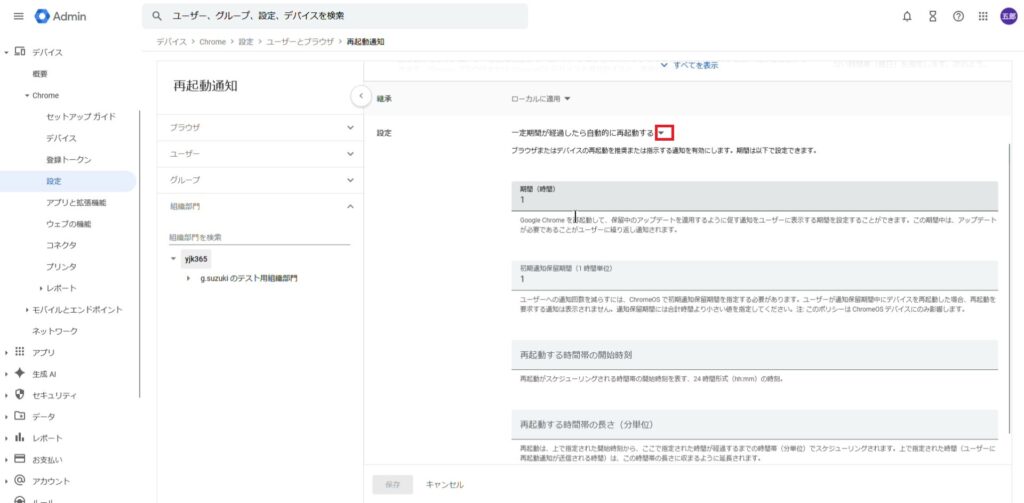Screen dimensions: 1024x503
Task: Click the 期間（時間） input field
Action: click(x=754, y=200)
